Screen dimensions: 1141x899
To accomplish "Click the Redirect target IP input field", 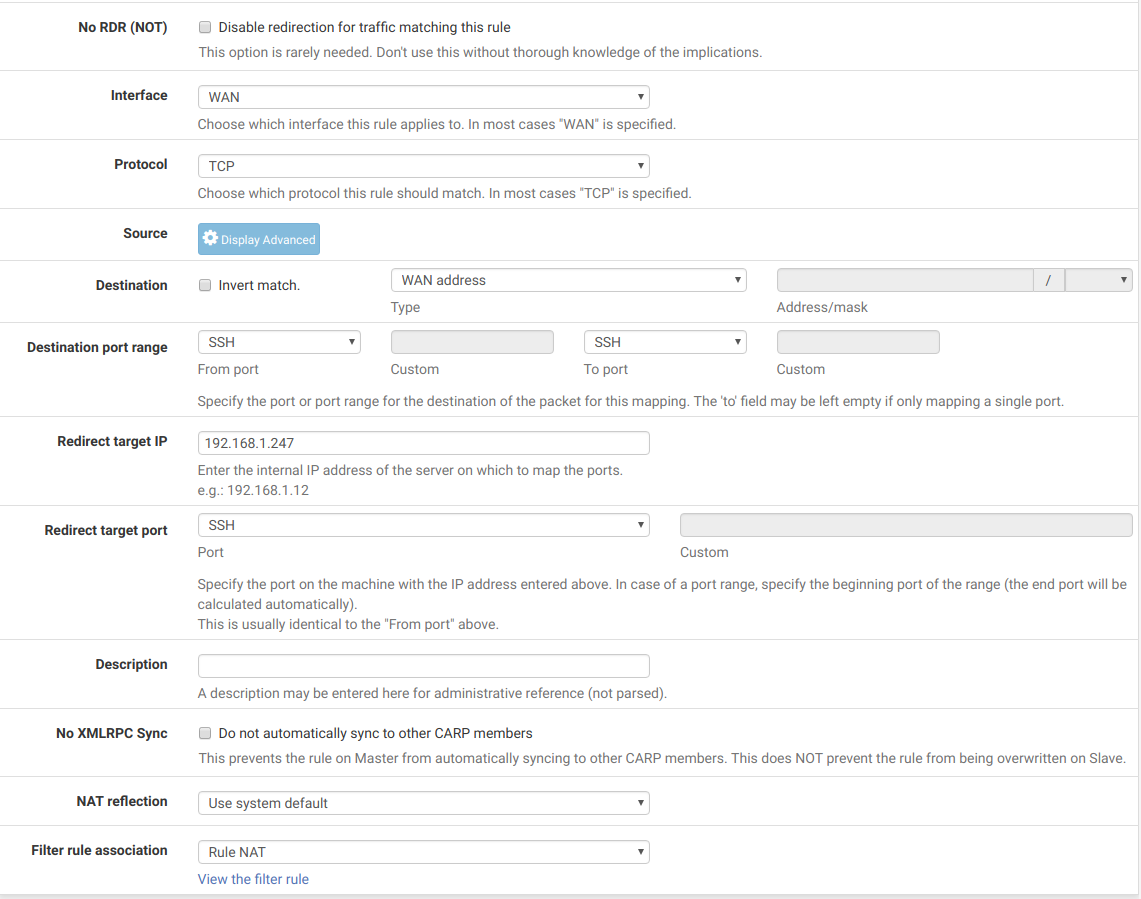I will pyautogui.click(x=423, y=443).
